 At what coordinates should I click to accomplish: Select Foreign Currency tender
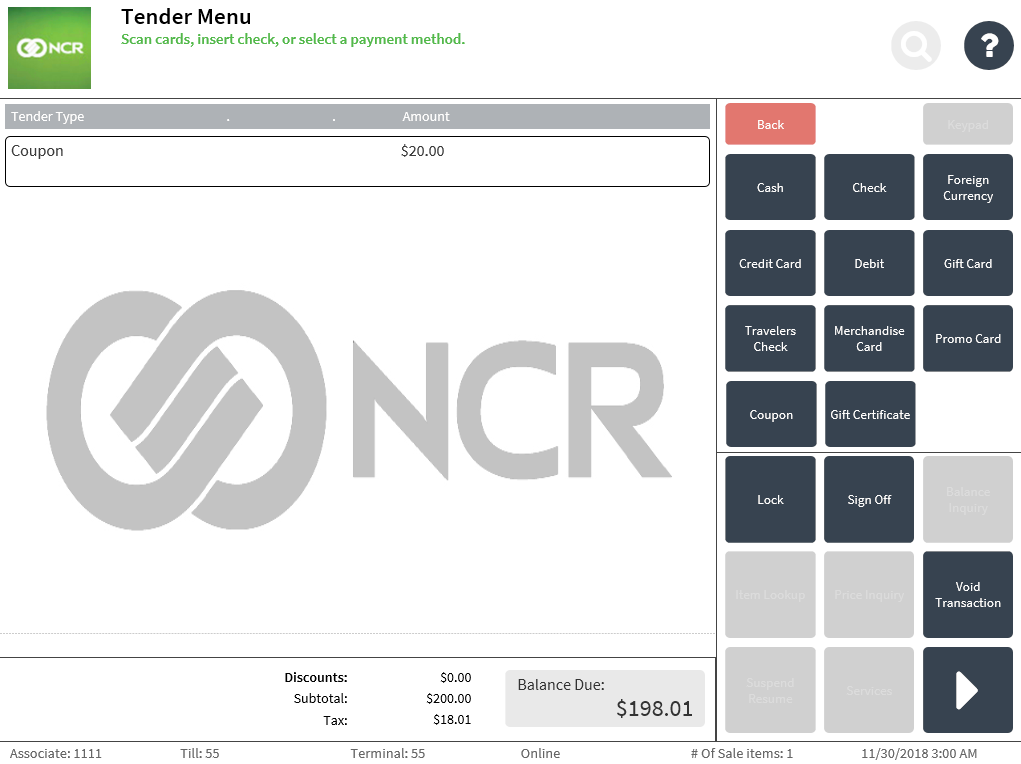click(968, 187)
